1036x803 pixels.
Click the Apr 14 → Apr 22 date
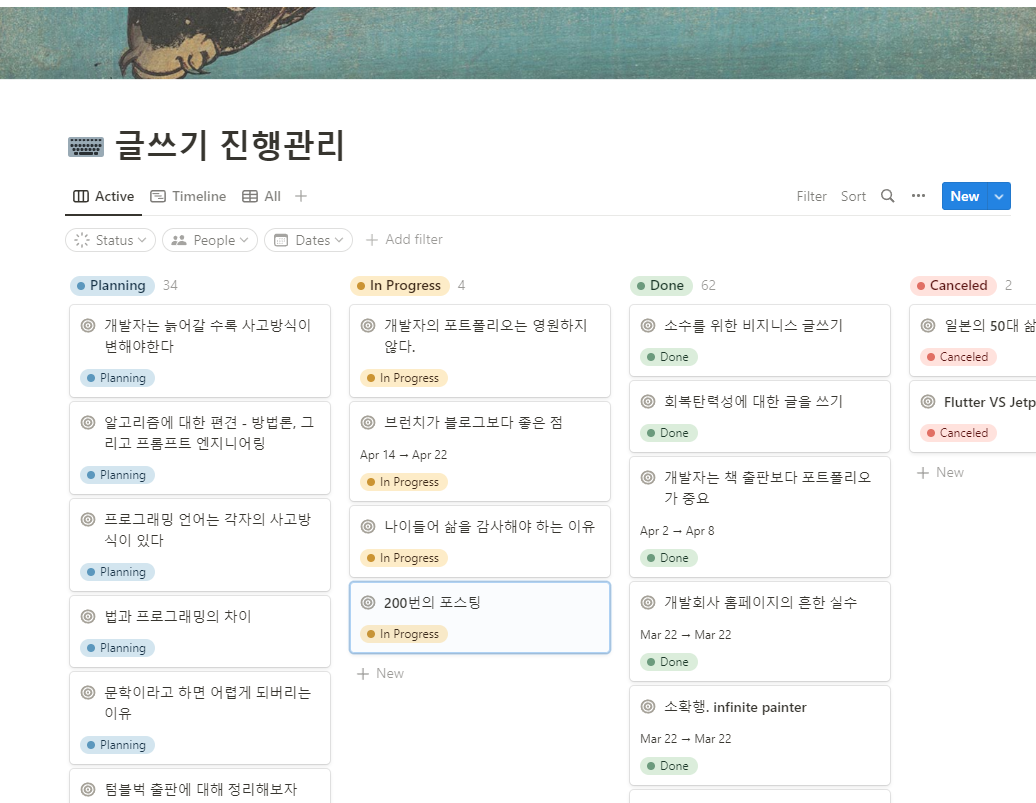tap(404, 455)
